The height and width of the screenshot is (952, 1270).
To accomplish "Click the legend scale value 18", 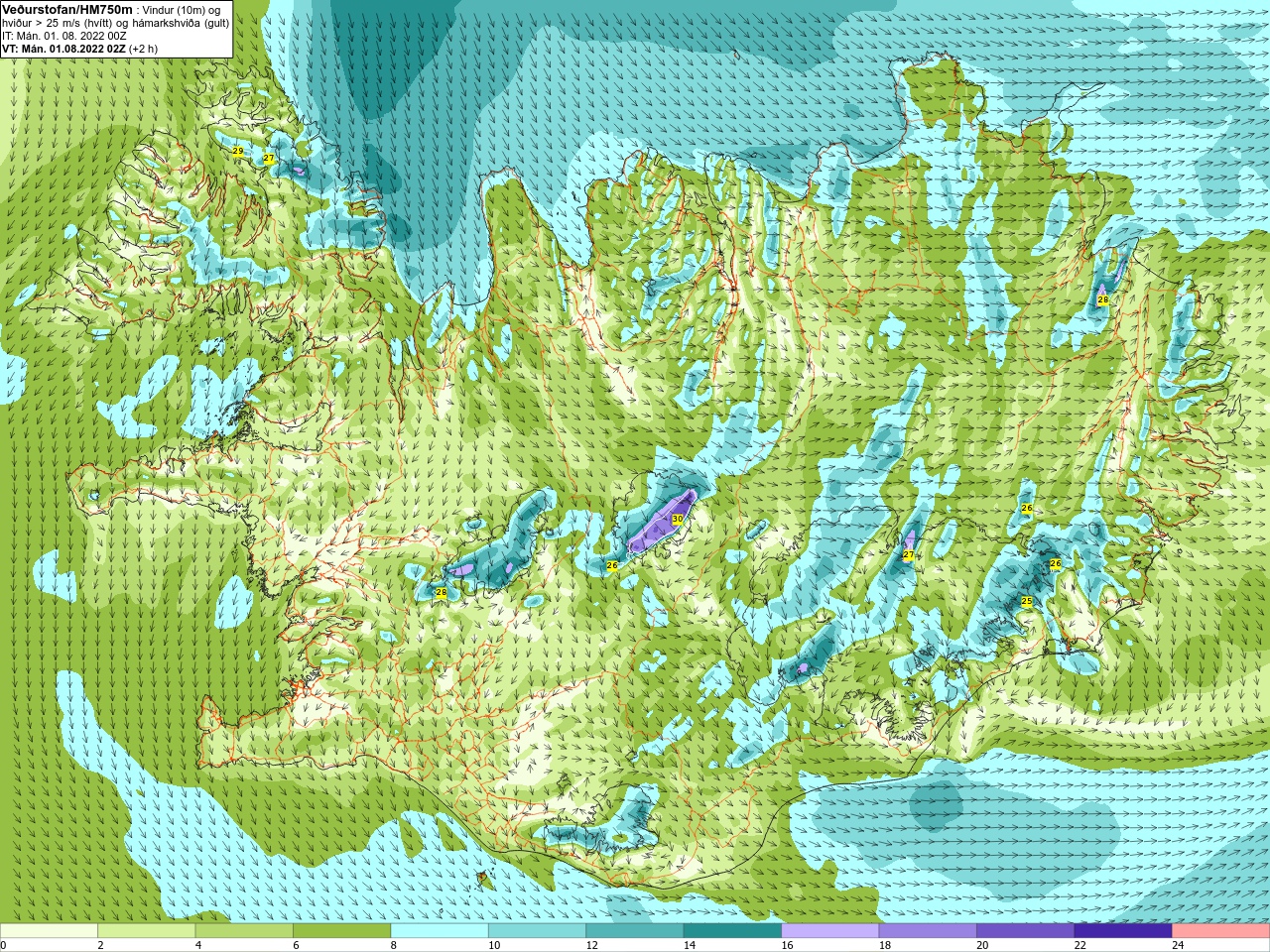I will pos(884,945).
